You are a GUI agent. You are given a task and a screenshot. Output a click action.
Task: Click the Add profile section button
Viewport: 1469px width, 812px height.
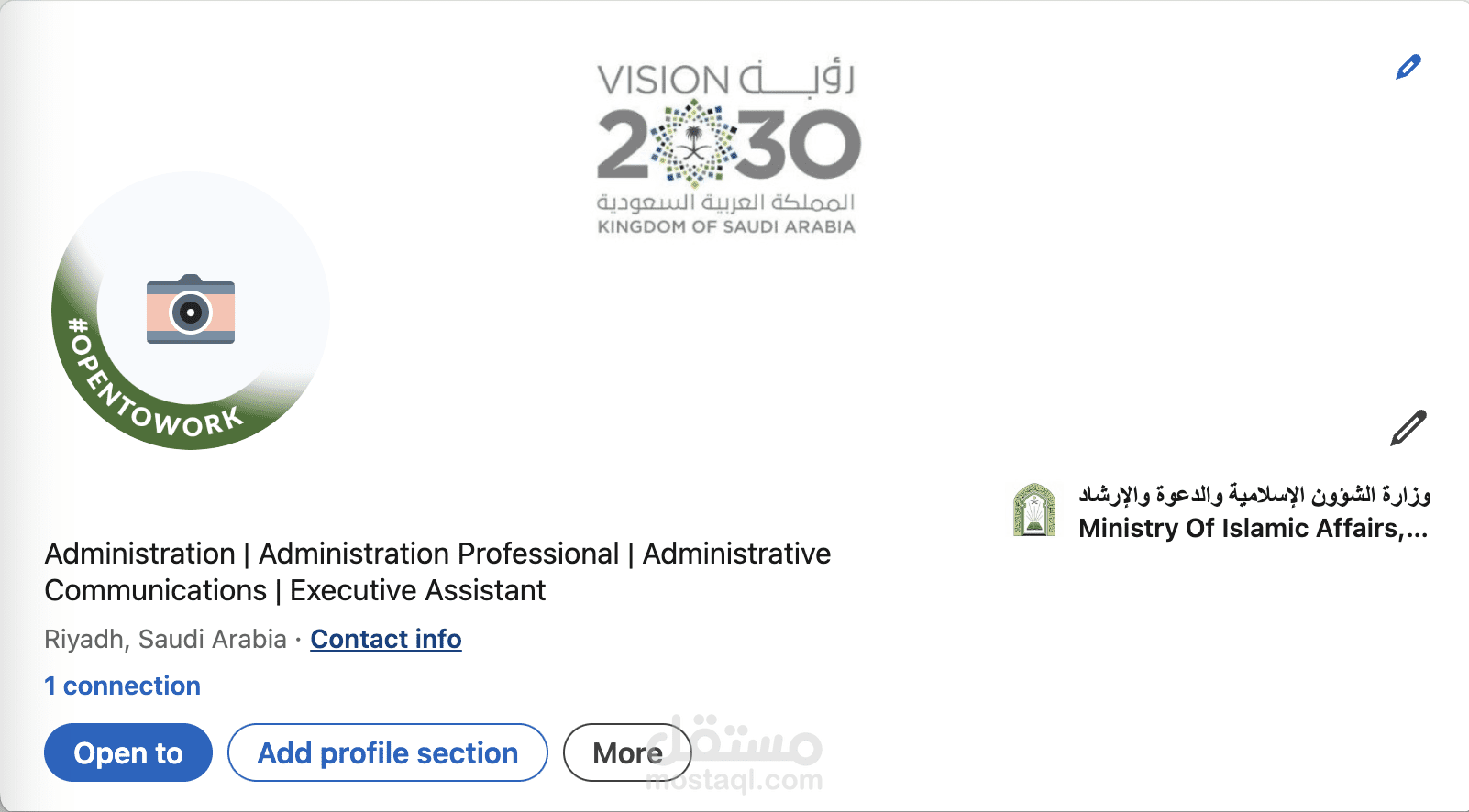[x=387, y=752]
